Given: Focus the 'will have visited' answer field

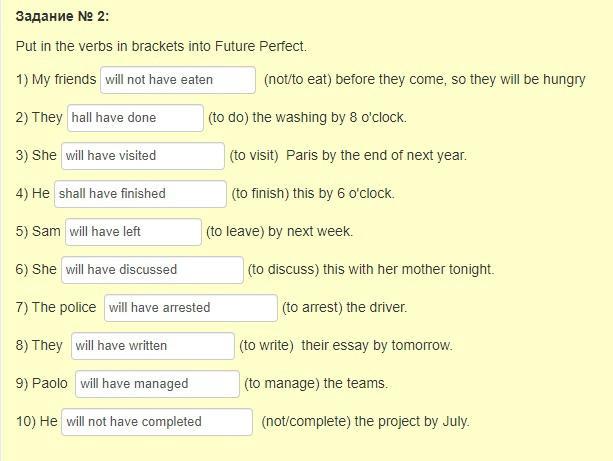Looking at the screenshot, I should pos(143,156).
